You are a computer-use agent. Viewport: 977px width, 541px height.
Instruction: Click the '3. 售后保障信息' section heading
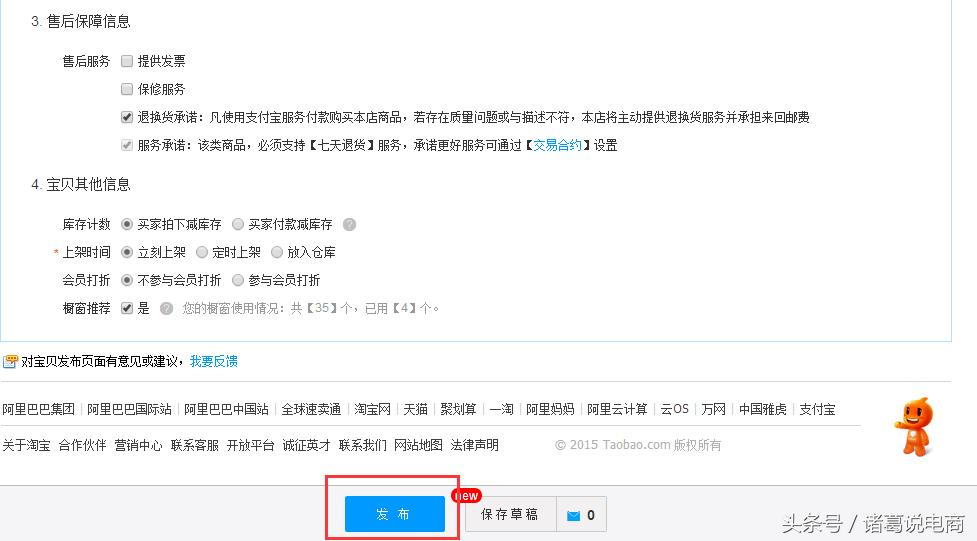click(x=81, y=22)
